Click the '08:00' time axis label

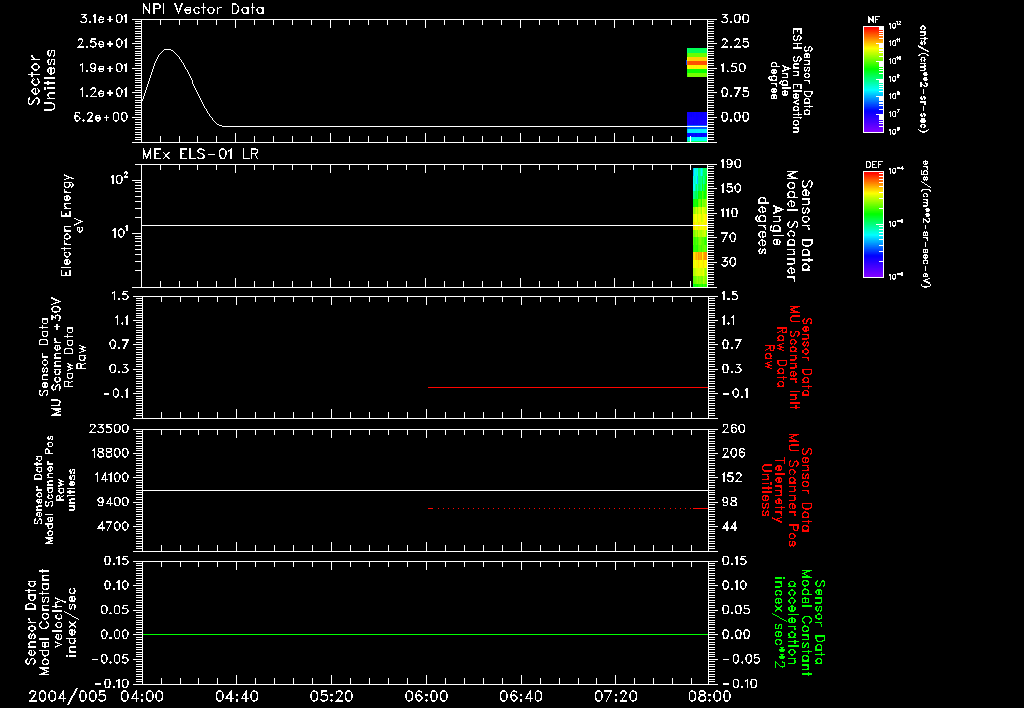click(x=710, y=696)
